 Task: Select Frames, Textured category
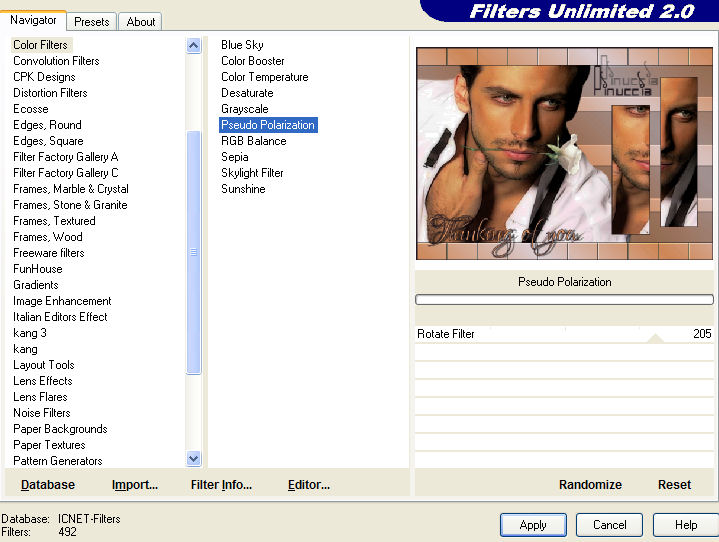[x=54, y=221]
